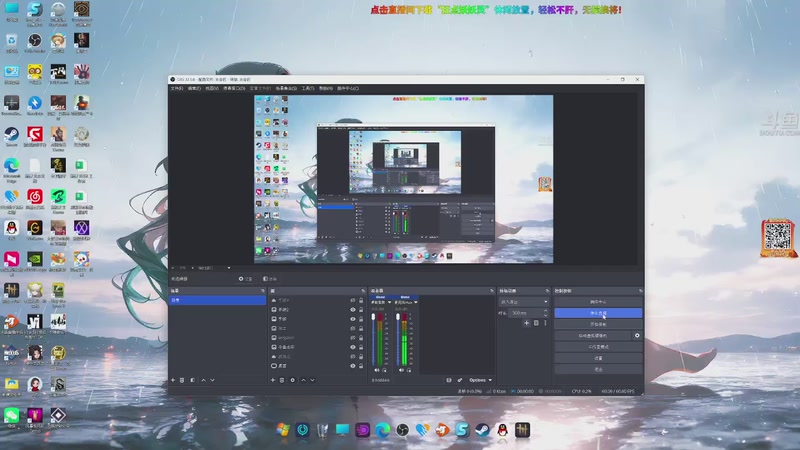Screen dimensions: 800x450
Task: Click the blue 停止直播 Stop Streaming button
Action: (598, 313)
